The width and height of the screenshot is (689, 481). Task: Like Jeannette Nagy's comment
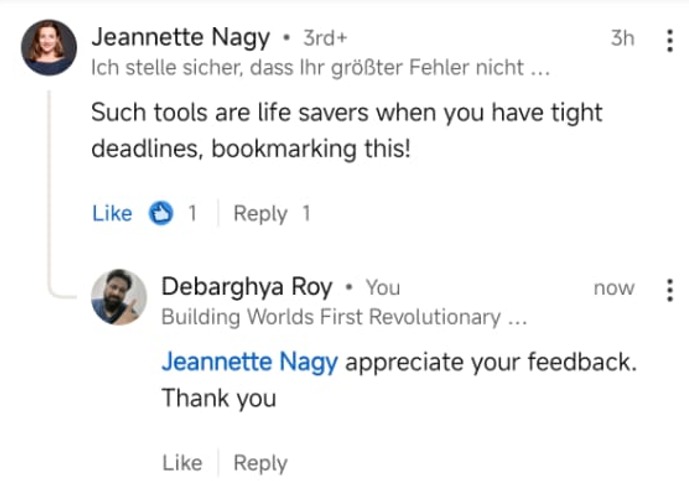point(112,213)
